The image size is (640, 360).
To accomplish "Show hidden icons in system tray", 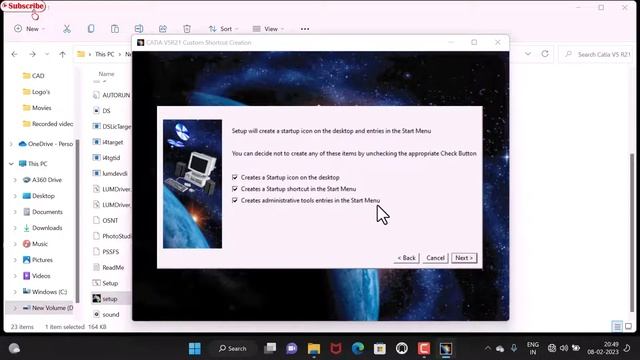I will tap(488, 349).
